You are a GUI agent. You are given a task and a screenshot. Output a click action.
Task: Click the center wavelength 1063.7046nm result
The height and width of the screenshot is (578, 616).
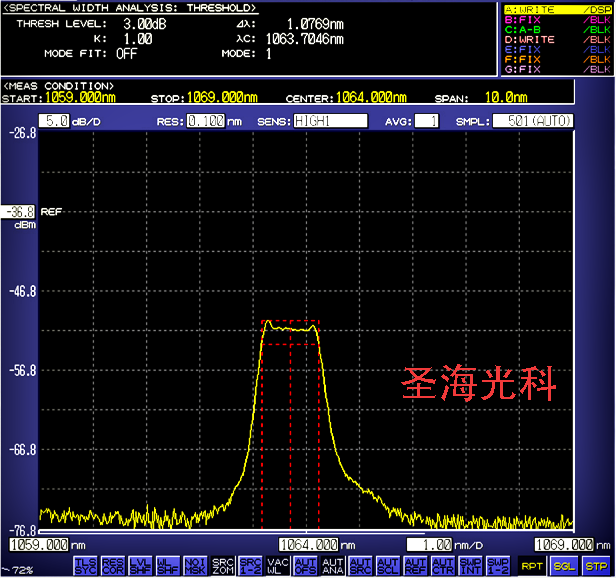305,39
